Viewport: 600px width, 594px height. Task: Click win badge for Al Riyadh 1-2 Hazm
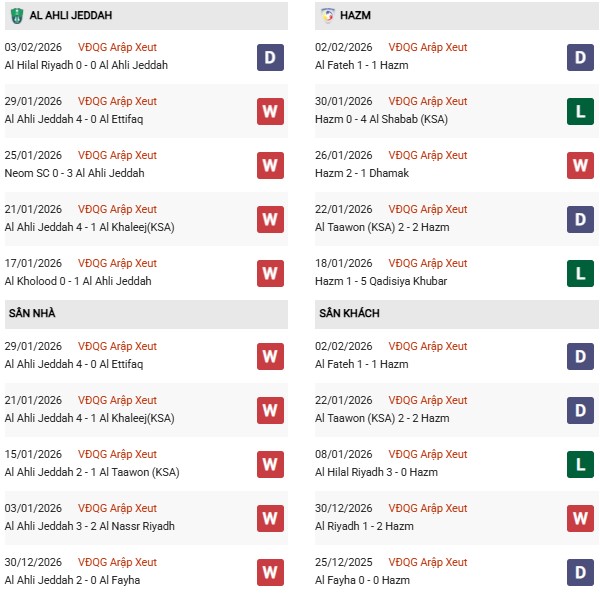coord(580,518)
